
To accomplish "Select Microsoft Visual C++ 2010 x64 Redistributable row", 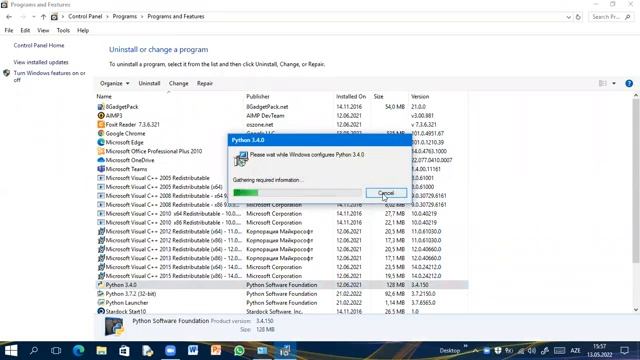I will pyautogui.click(x=282, y=213).
